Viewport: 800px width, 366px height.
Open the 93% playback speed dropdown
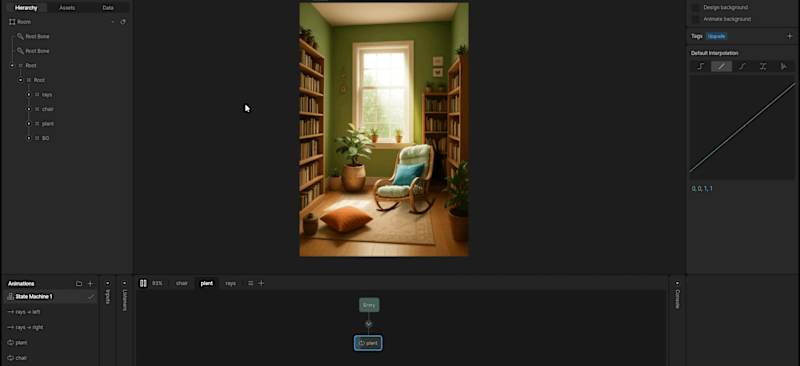[x=157, y=283]
